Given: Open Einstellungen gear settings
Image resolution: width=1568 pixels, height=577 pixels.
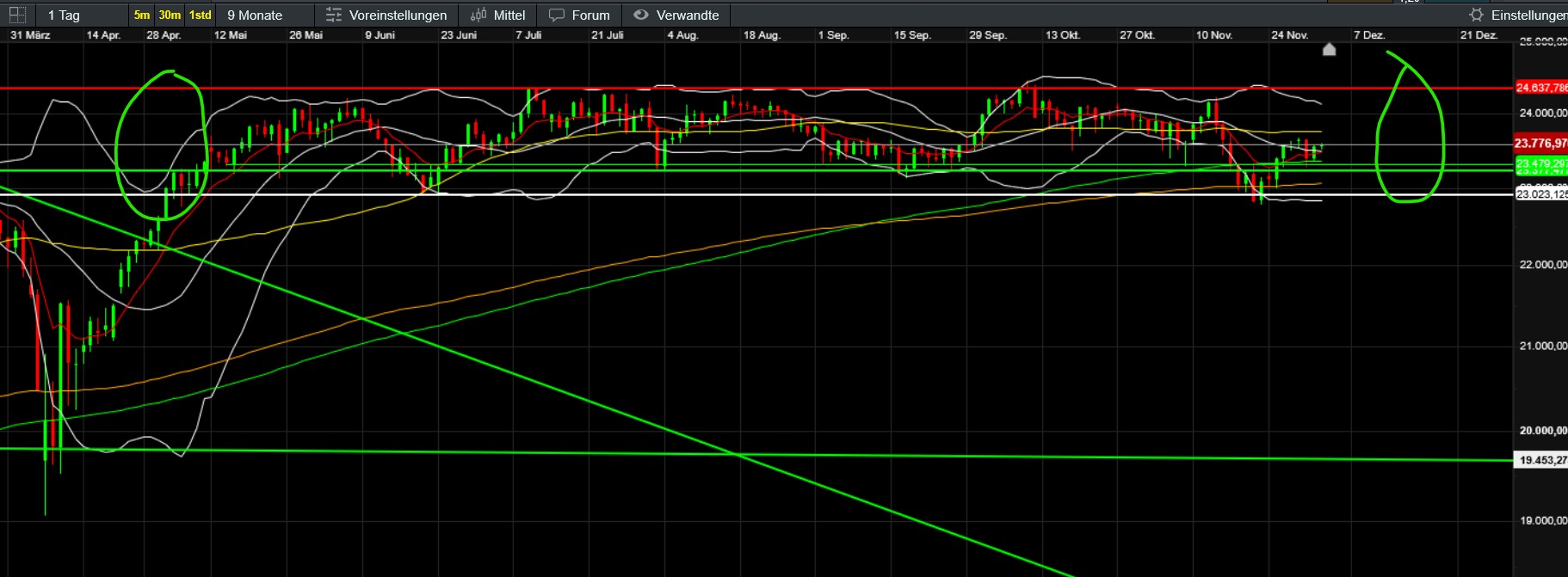Looking at the screenshot, I should [1518, 15].
